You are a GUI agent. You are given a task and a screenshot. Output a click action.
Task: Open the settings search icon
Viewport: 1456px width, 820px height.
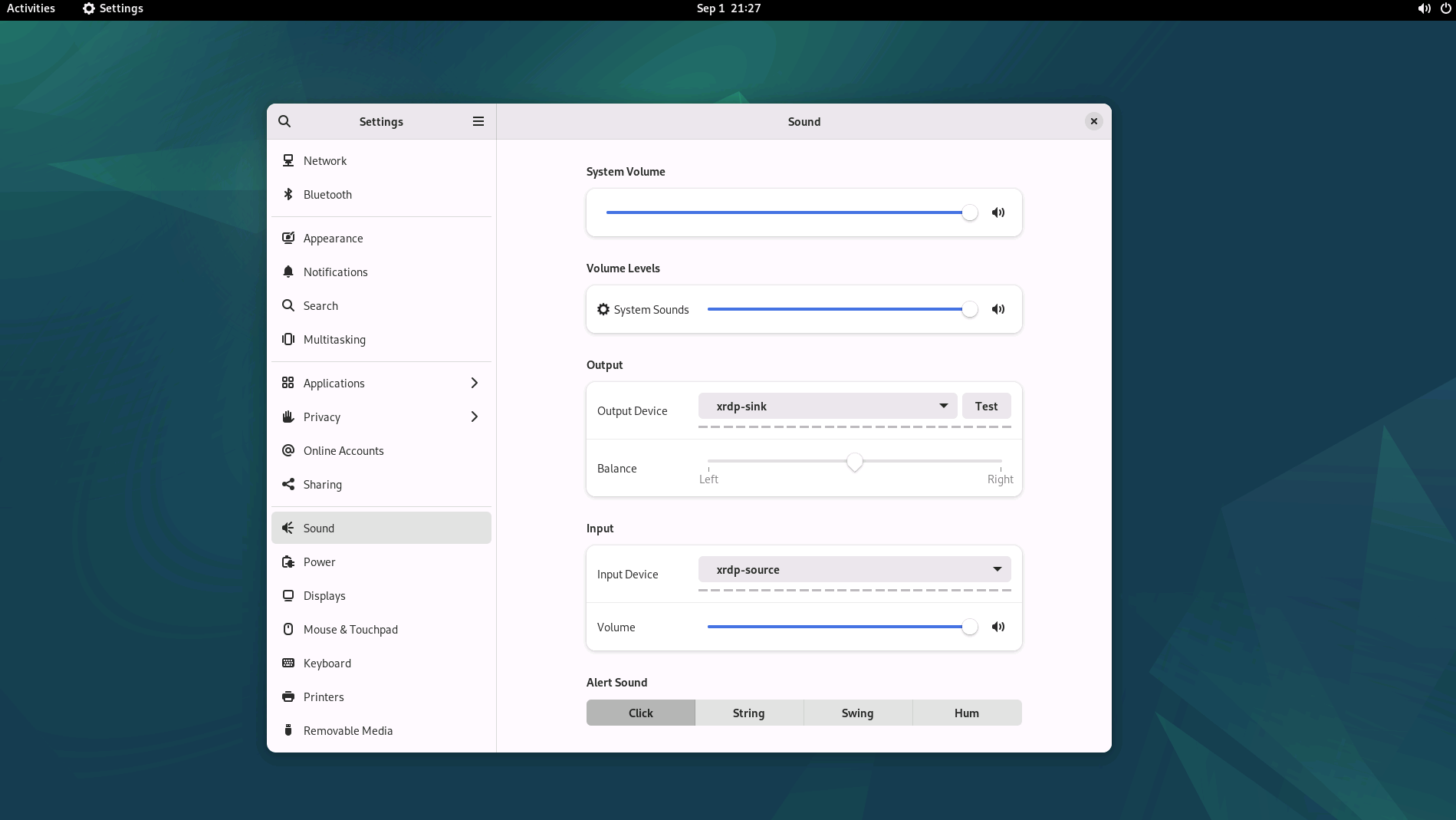click(x=284, y=121)
